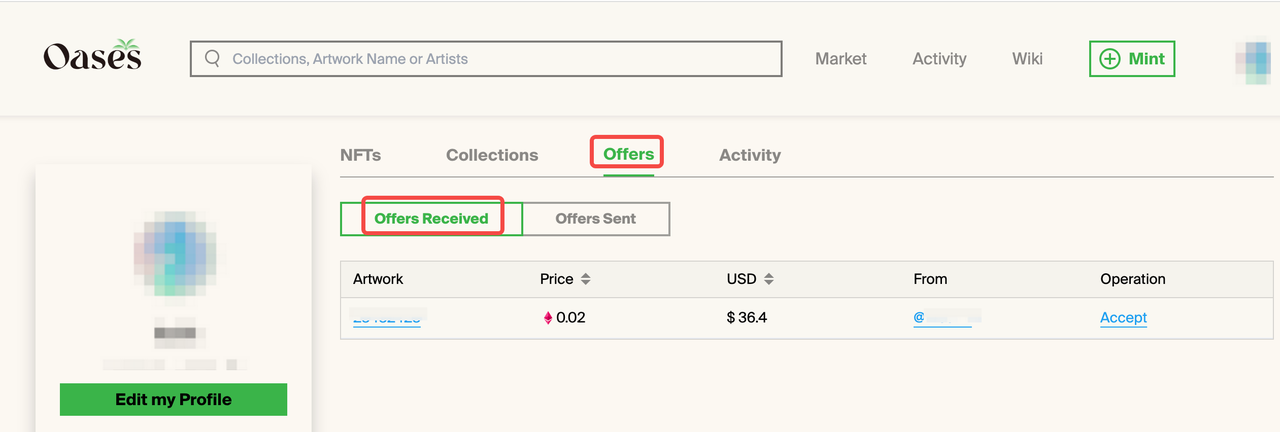Viewport: 1280px width, 432px height.
Task: Sort offers by Price arrows
Action: pyautogui.click(x=586, y=279)
